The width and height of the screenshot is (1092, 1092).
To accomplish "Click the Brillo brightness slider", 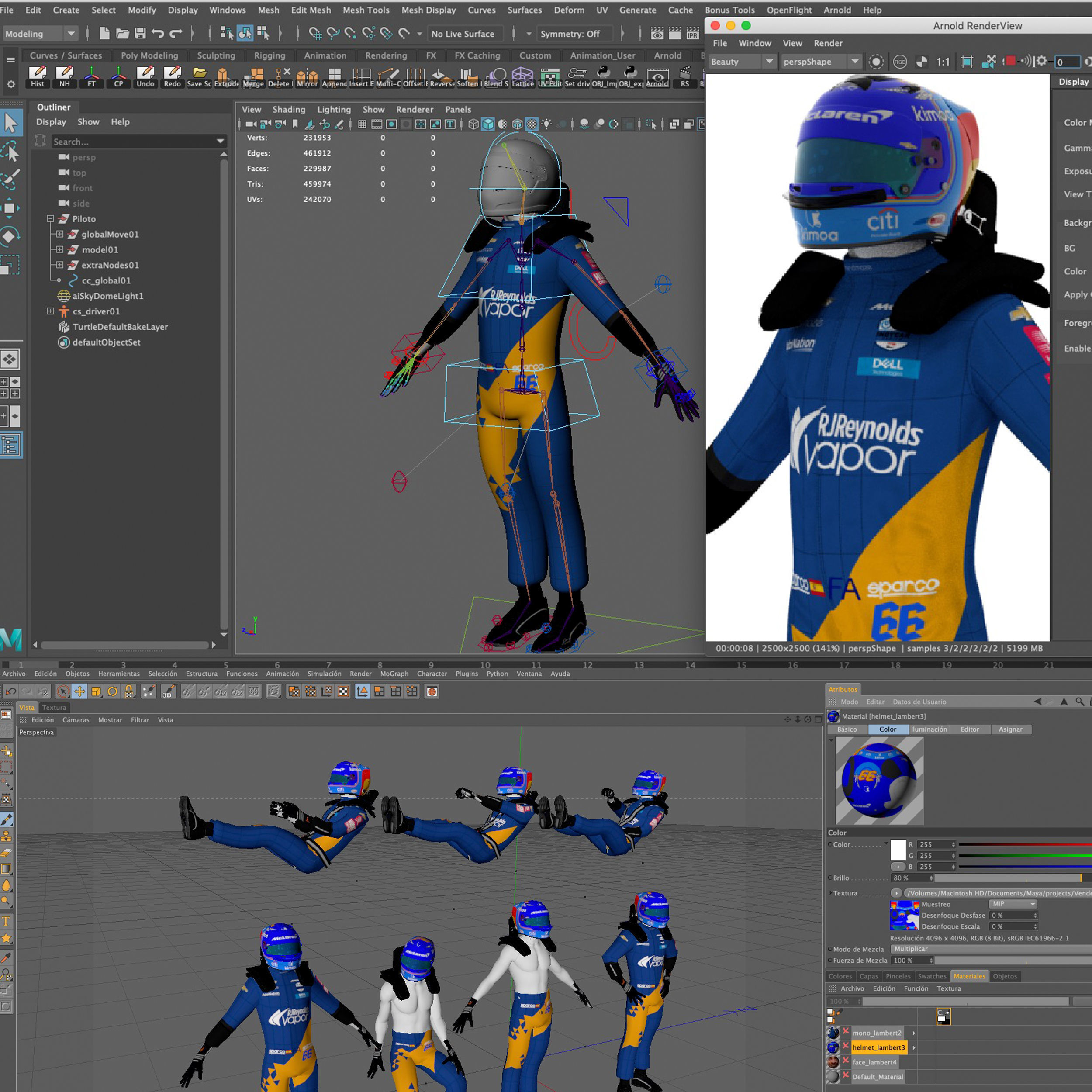I will click(1013, 878).
